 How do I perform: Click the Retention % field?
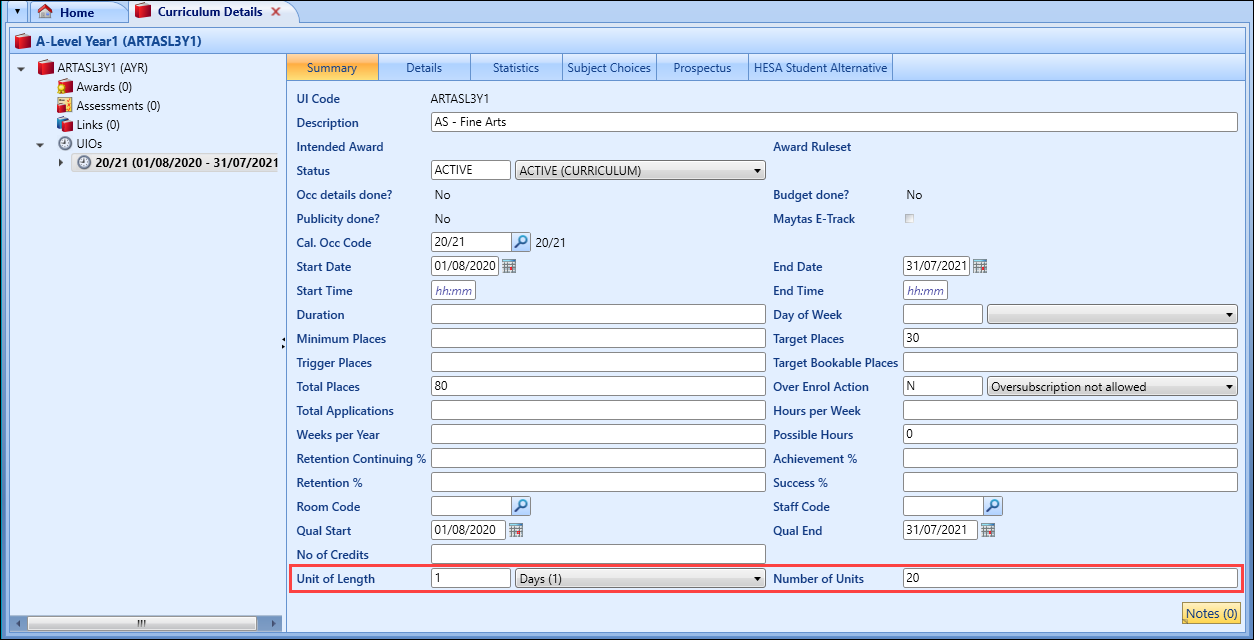pos(598,482)
